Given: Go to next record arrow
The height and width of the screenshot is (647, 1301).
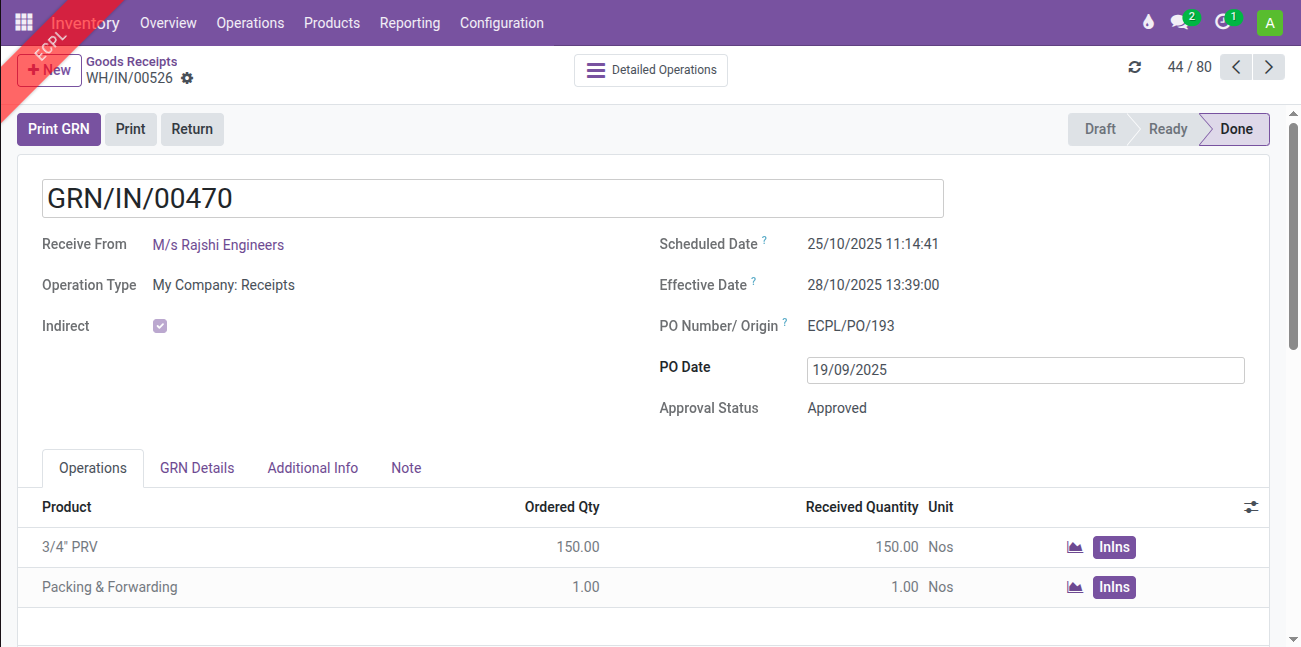Looking at the screenshot, I should point(1269,67).
